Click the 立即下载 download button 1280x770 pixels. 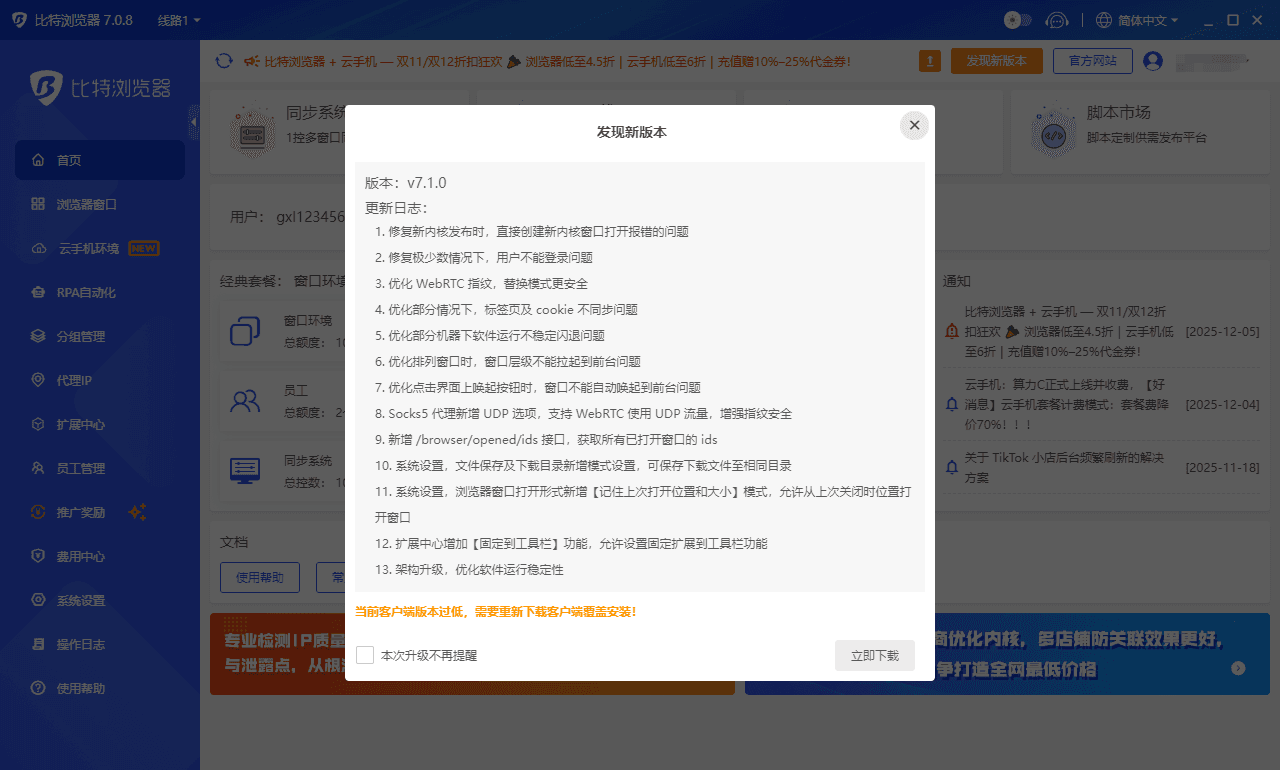click(x=874, y=655)
